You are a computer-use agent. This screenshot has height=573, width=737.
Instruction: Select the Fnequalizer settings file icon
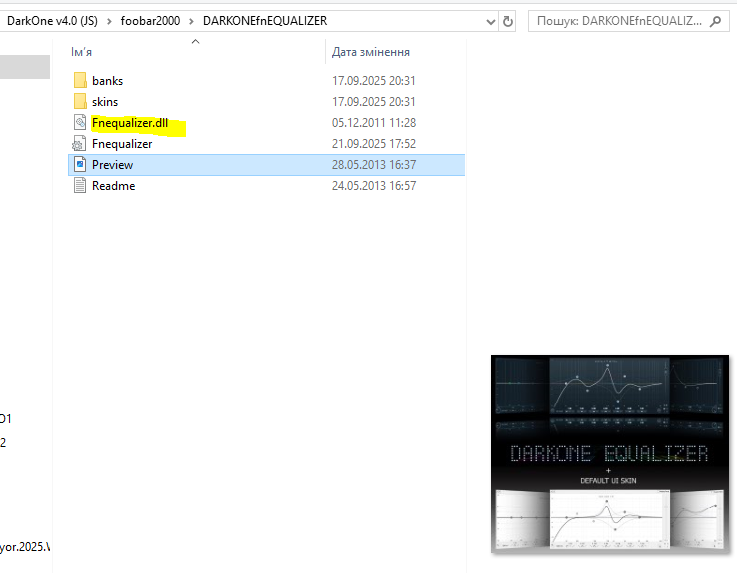pos(79,144)
